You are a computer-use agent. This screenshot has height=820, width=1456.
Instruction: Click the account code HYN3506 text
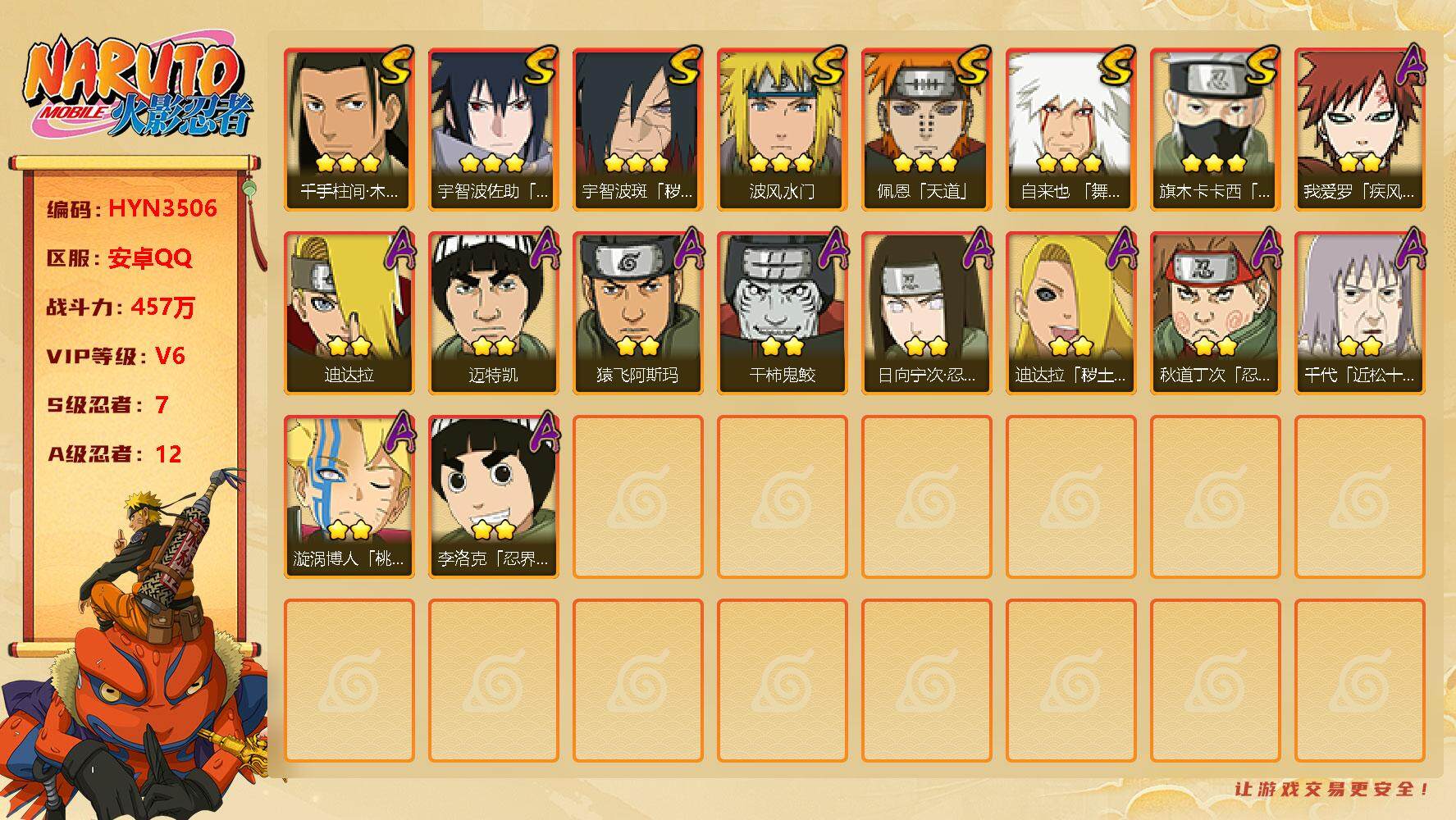pyautogui.click(x=162, y=208)
